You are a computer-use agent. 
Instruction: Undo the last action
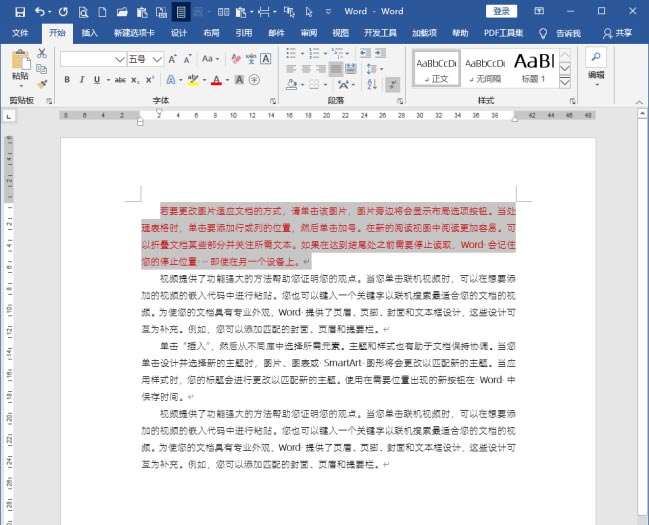[40, 12]
